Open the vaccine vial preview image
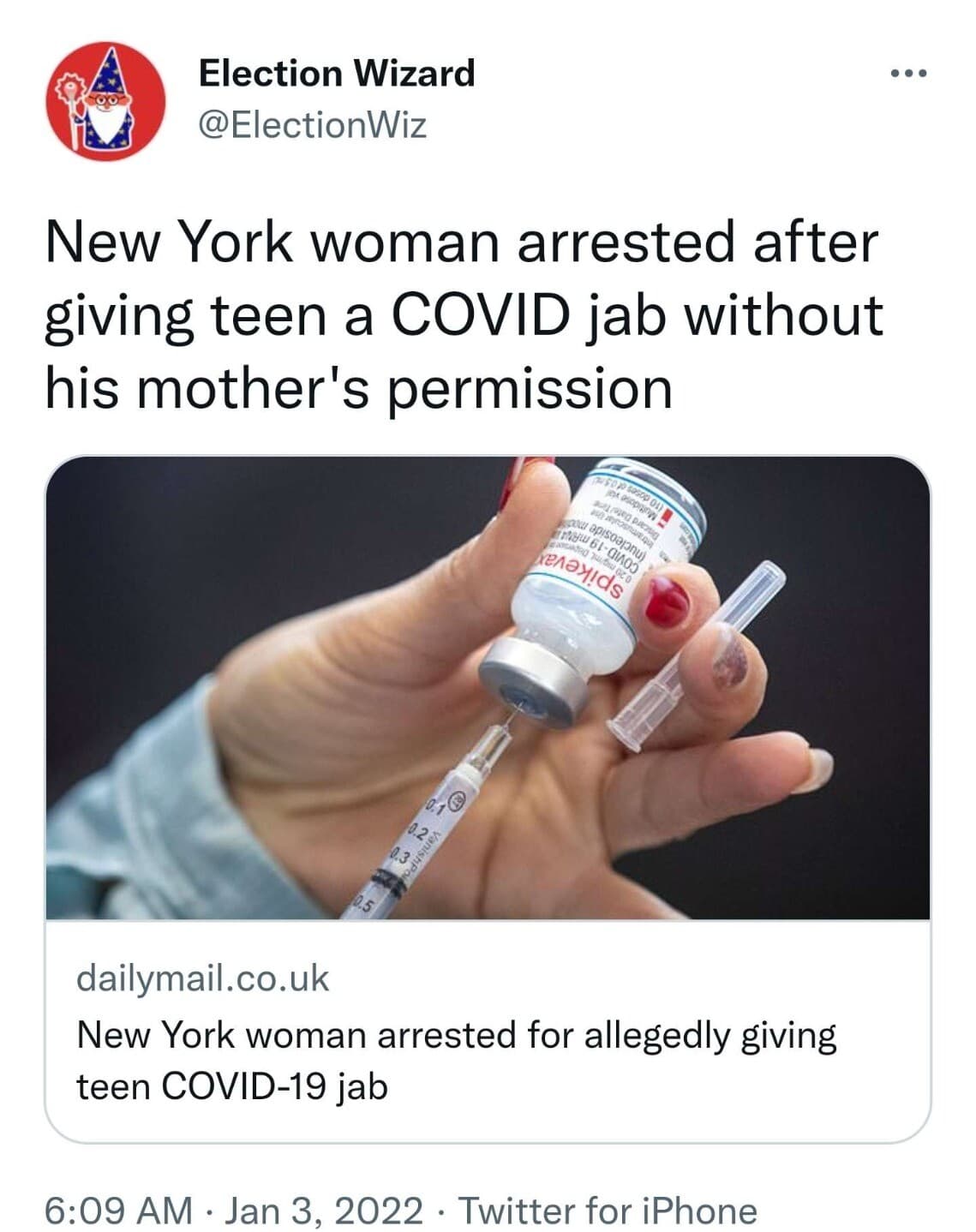The height and width of the screenshot is (1232, 976). (x=488, y=688)
